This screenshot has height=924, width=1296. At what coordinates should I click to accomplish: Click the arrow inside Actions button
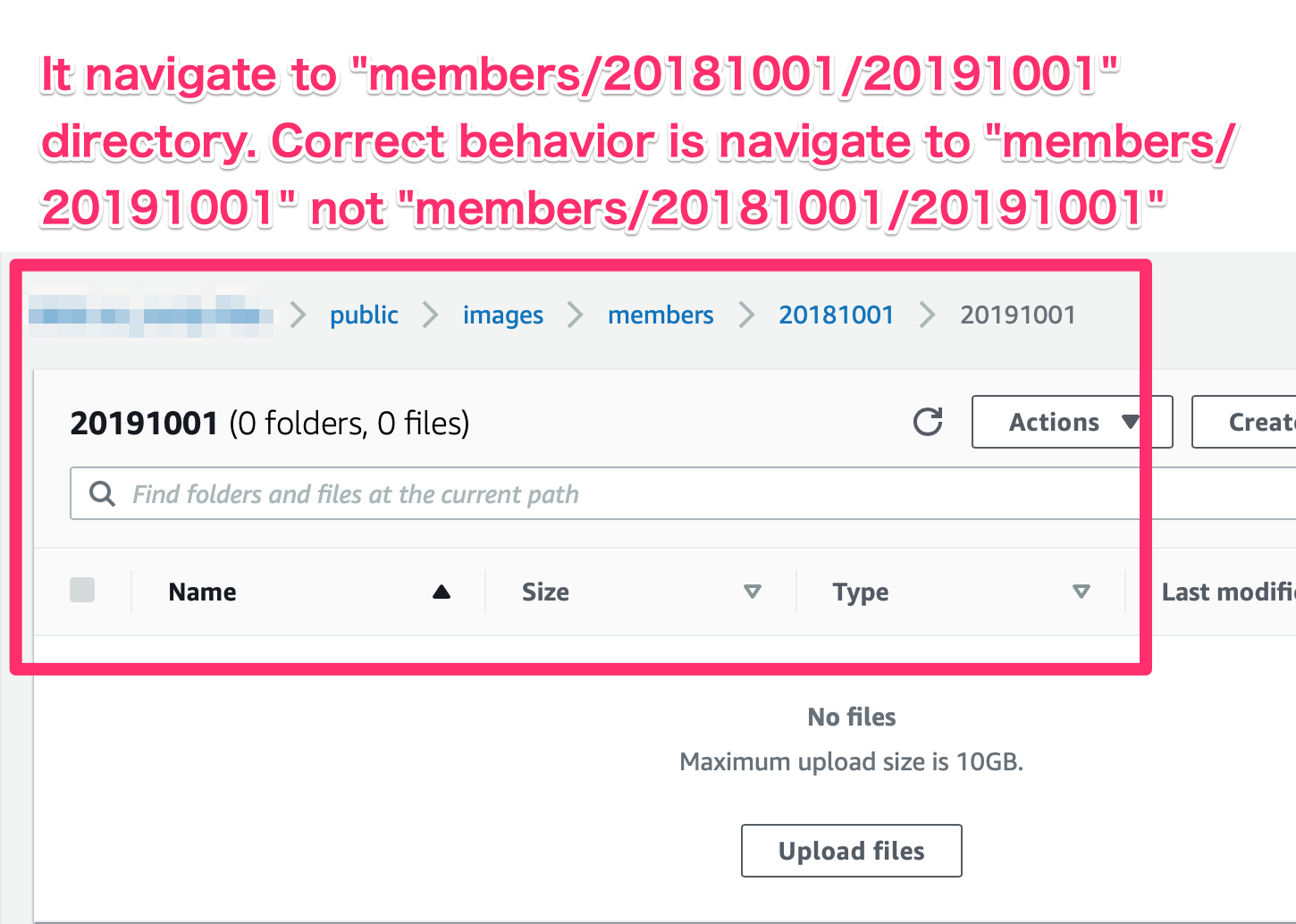pos(1130,422)
